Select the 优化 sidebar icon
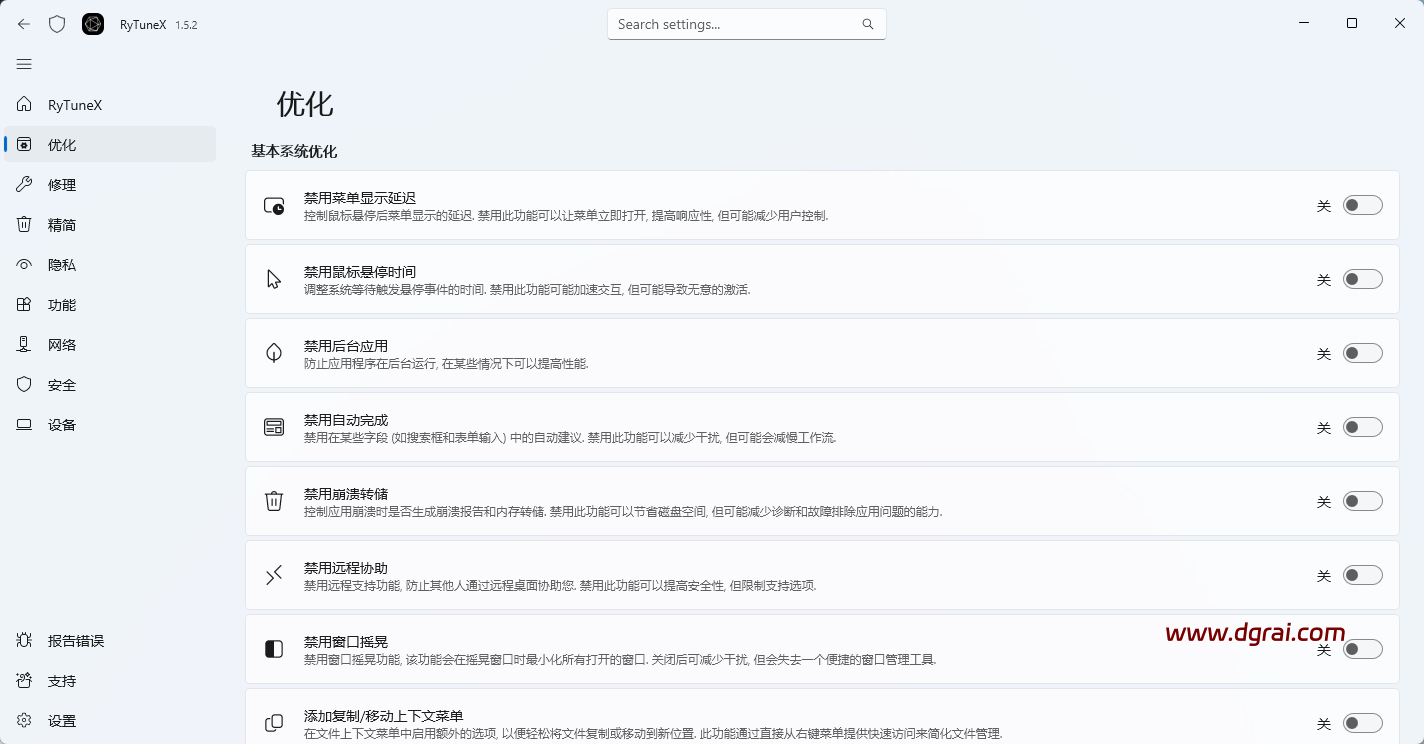This screenshot has height=744, width=1424. point(24,144)
